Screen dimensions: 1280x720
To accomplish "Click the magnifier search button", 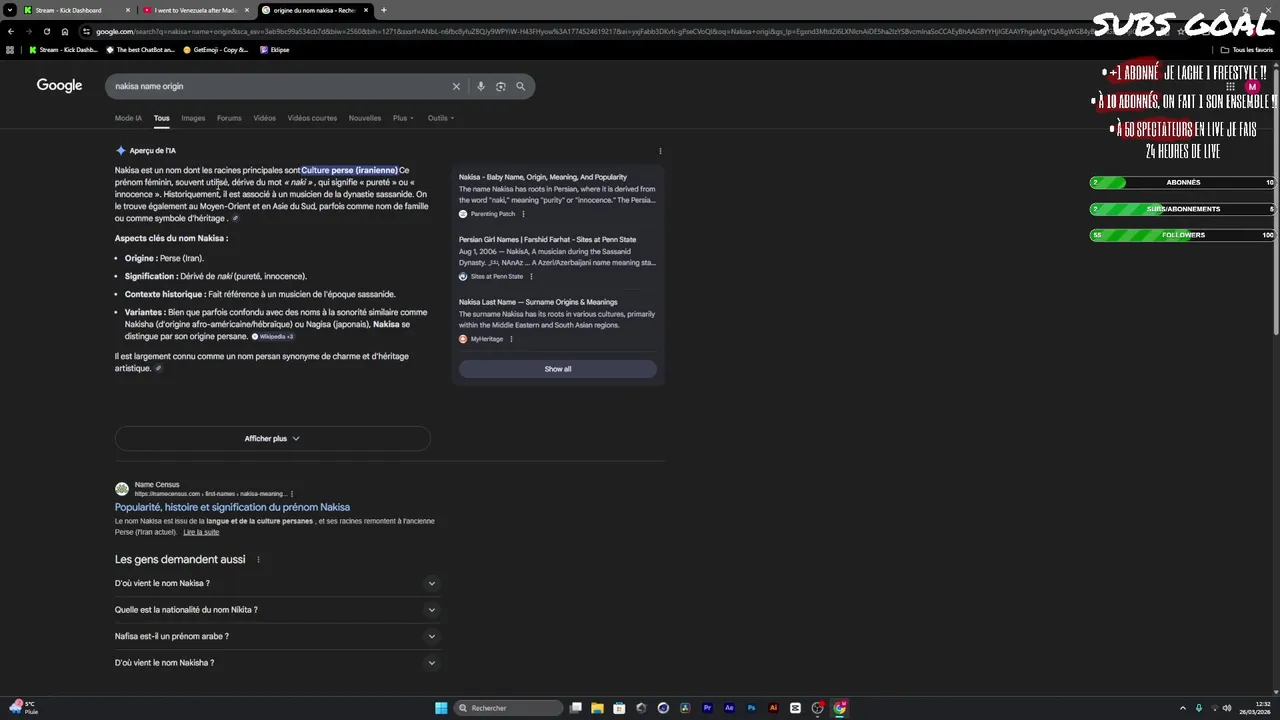I will [521, 86].
